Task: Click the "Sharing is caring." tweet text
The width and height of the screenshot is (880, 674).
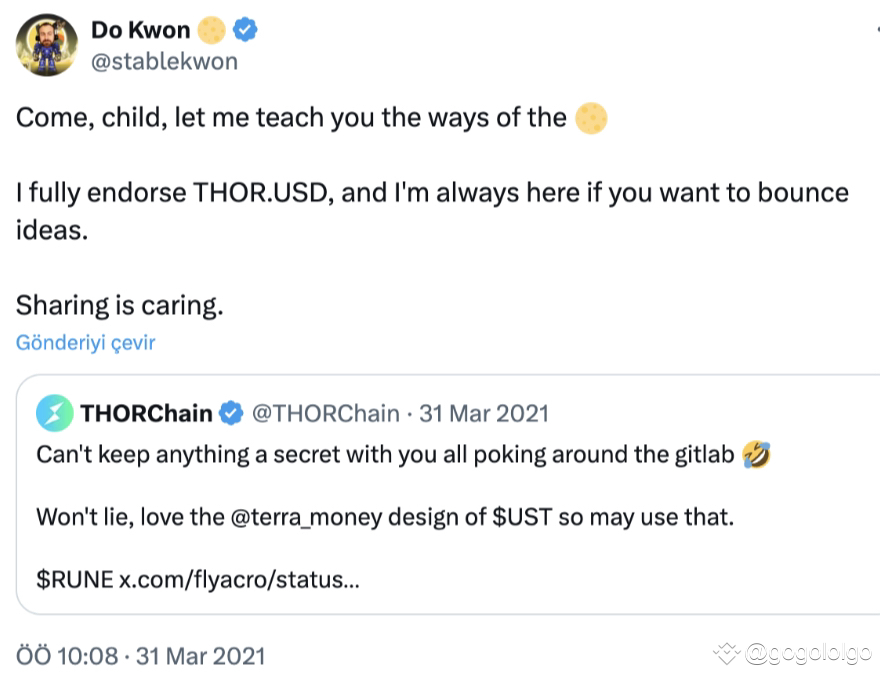Action: (119, 306)
